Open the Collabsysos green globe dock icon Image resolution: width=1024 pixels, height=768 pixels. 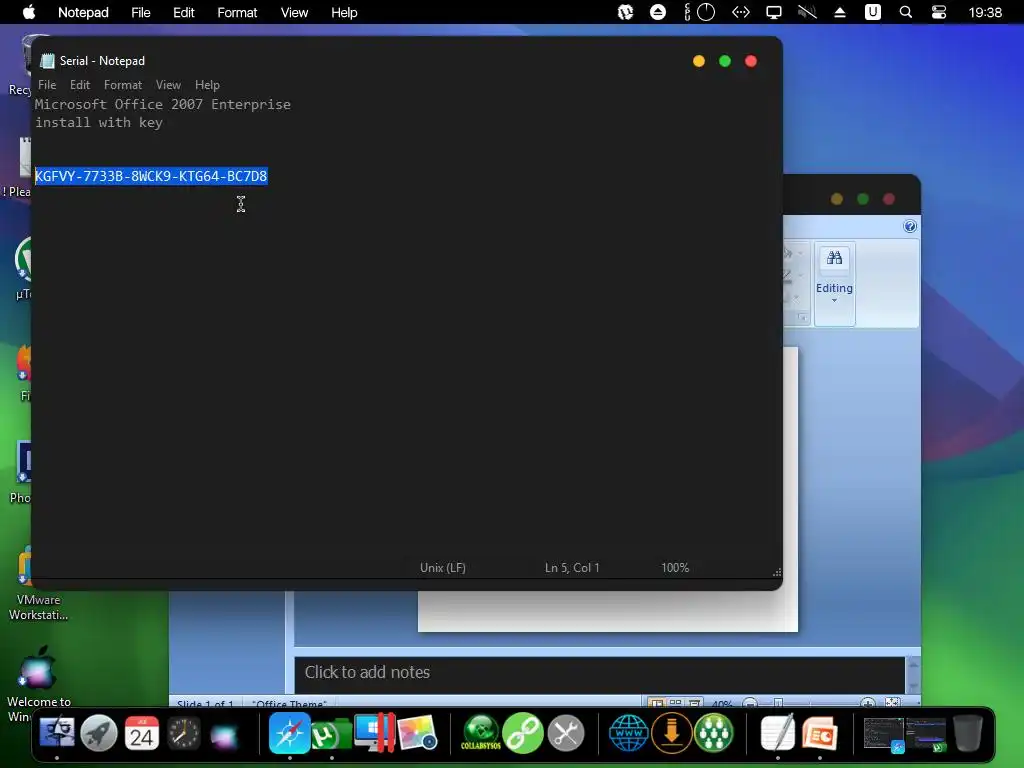click(x=481, y=733)
